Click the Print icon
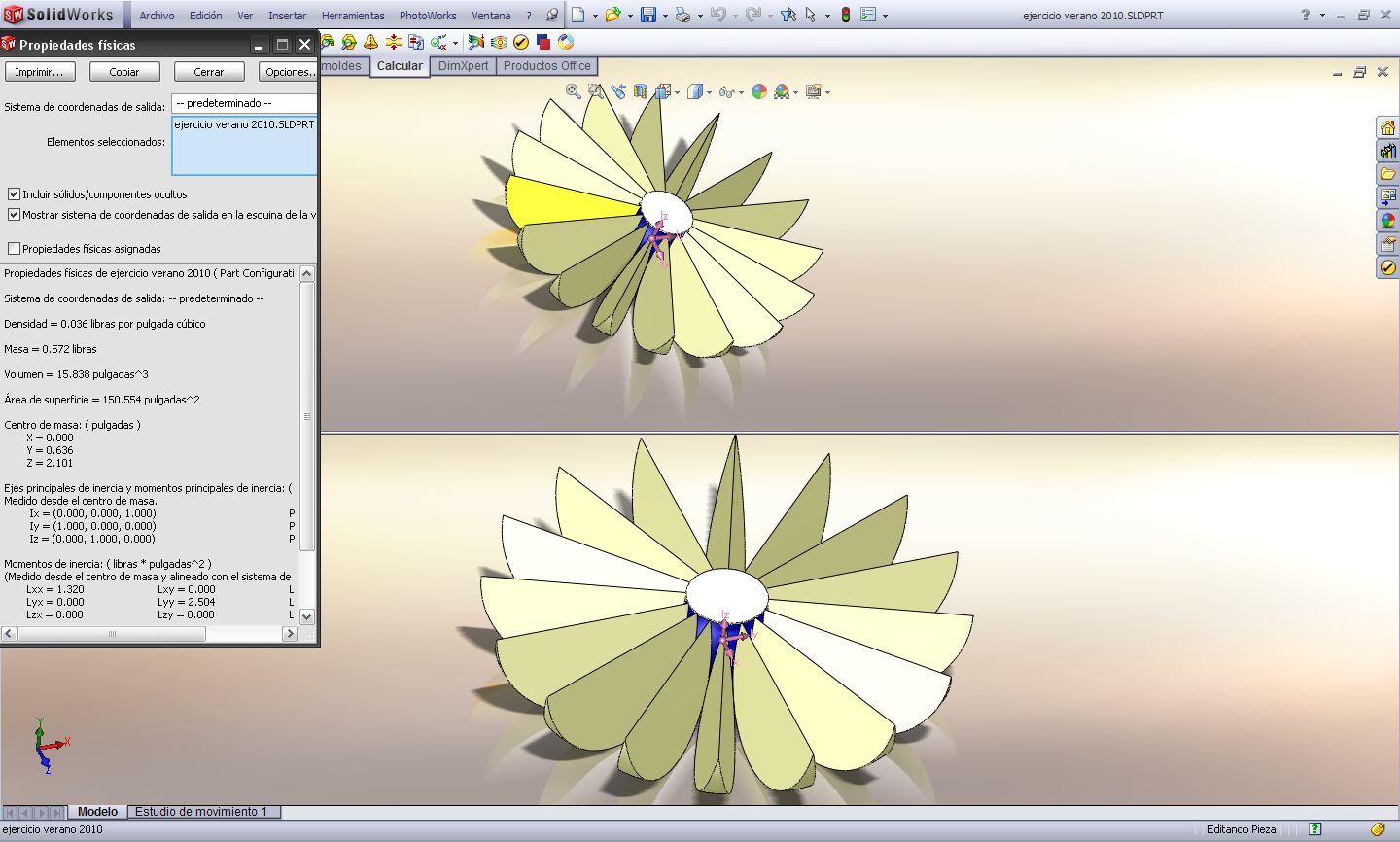This screenshot has height=842, width=1400. (x=682, y=15)
